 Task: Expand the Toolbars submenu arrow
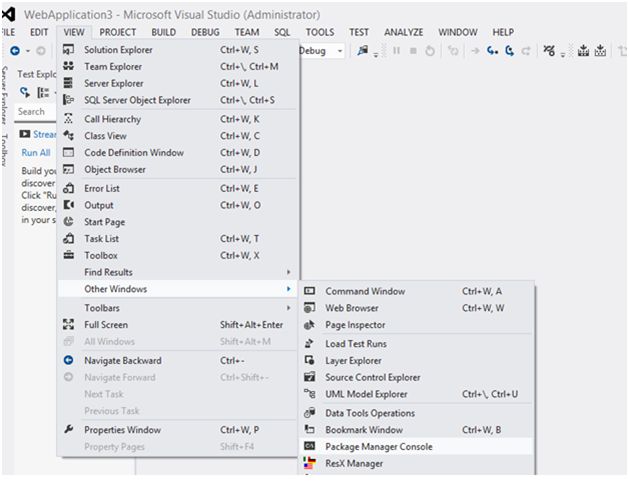[x=288, y=308]
